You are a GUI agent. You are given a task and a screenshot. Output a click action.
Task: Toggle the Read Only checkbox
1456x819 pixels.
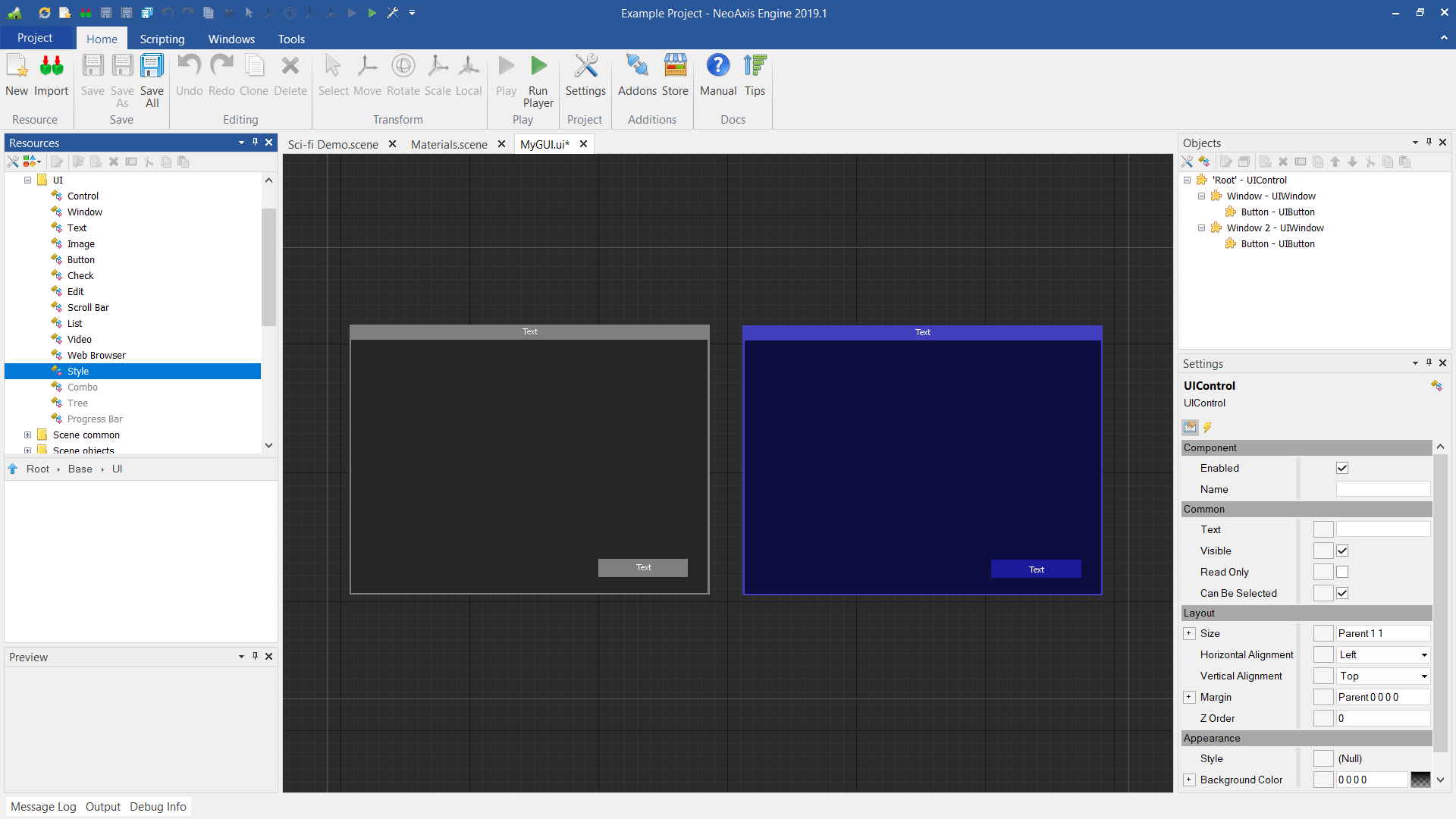click(x=1342, y=572)
